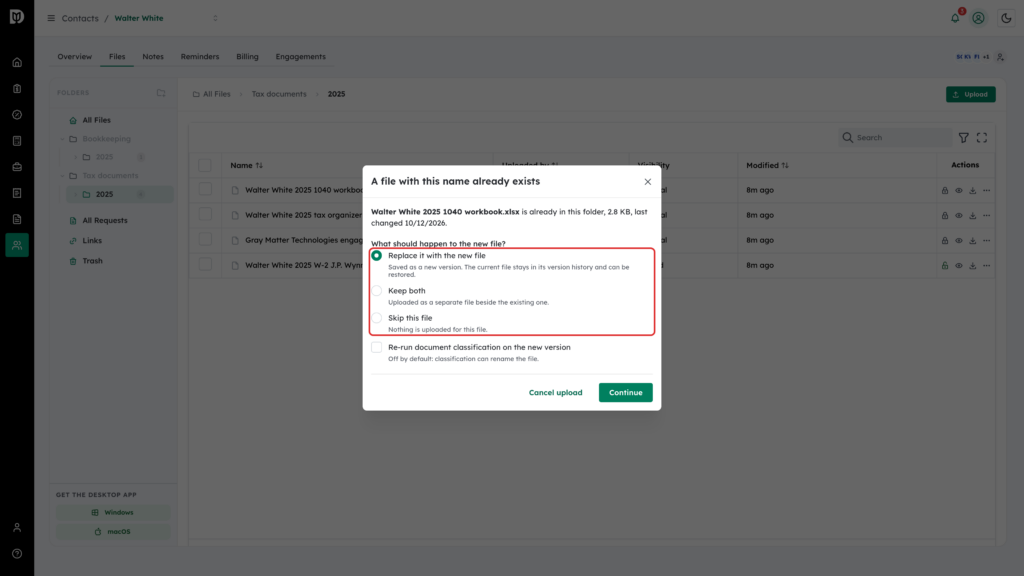
Task: Go to Contacts in the breadcrumb
Action: tap(80, 18)
